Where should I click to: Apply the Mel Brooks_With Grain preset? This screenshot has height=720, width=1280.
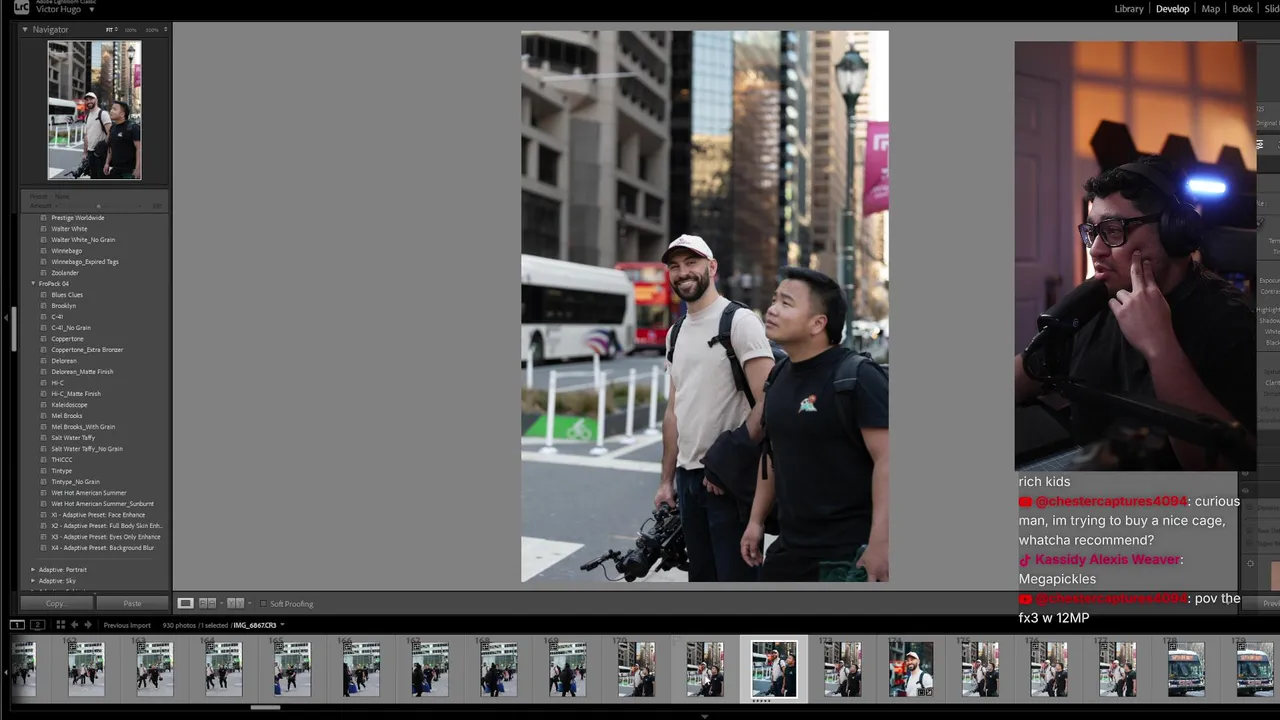(83, 427)
